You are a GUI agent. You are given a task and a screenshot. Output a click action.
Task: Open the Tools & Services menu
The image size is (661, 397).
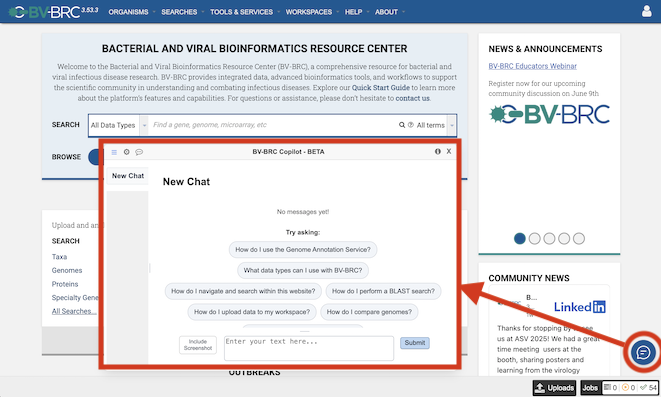tap(242, 12)
